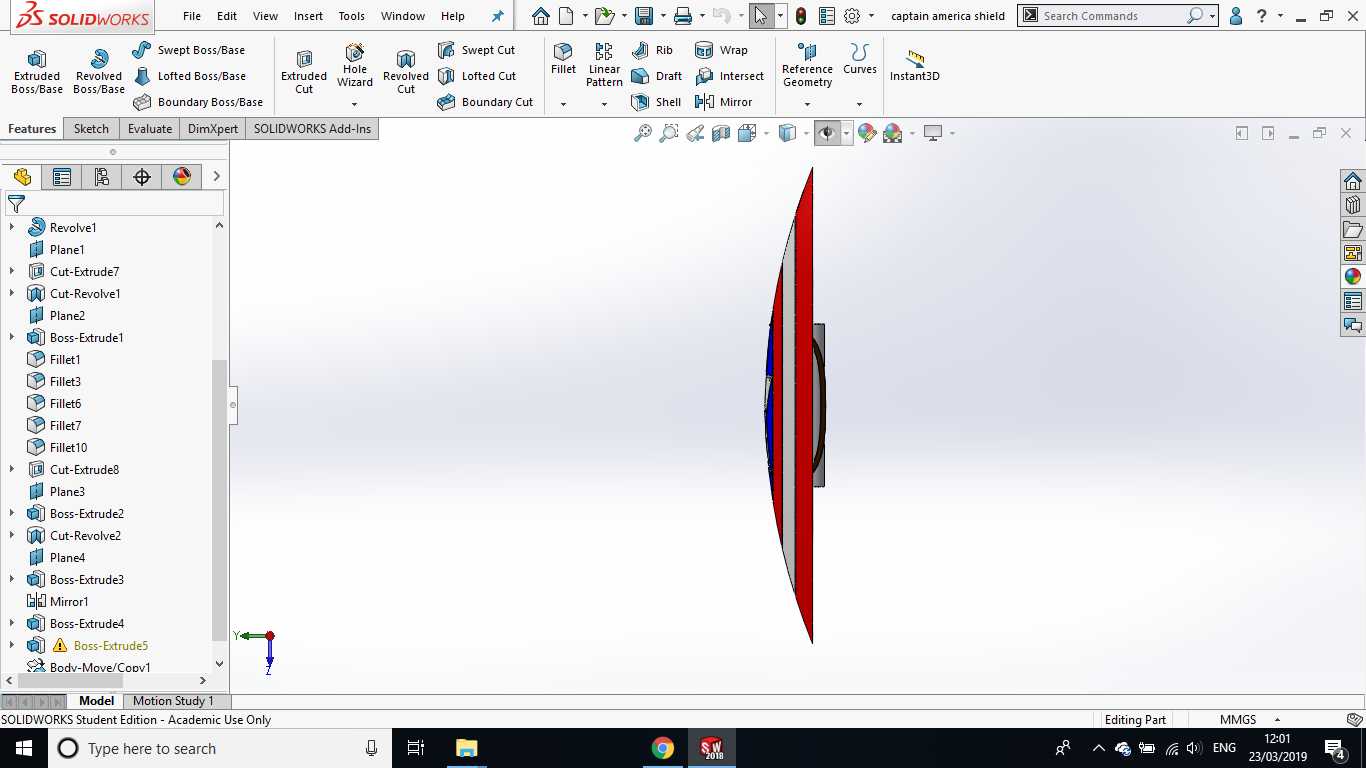This screenshot has height=768, width=1366.
Task: Switch to the SOLIDWORKS Add-Ins tab
Action: click(312, 129)
